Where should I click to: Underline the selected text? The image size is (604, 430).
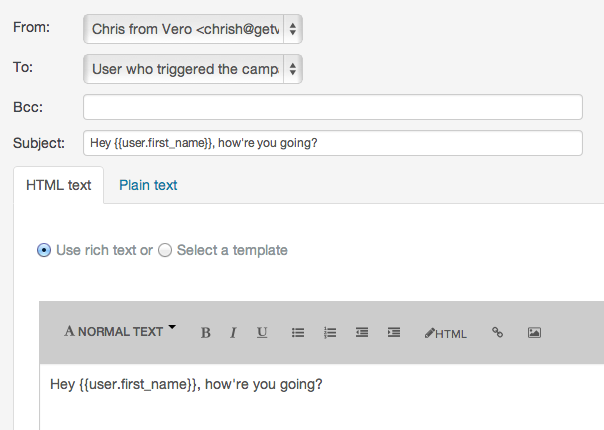pyautogui.click(x=262, y=333)
